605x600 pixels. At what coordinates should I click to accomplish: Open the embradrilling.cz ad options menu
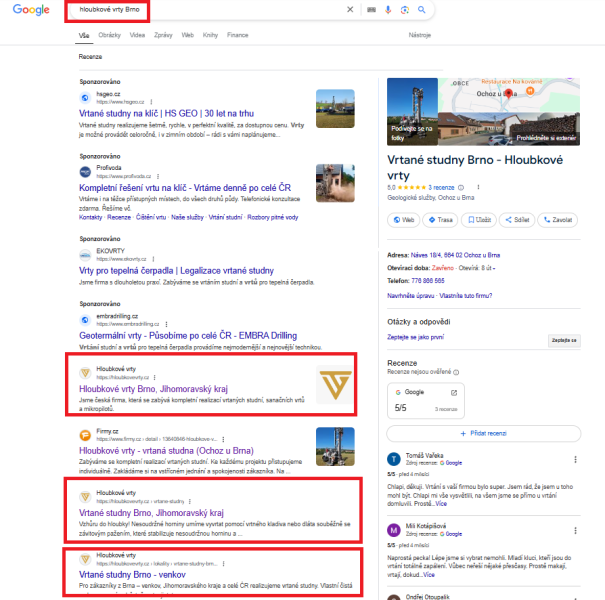166,324
